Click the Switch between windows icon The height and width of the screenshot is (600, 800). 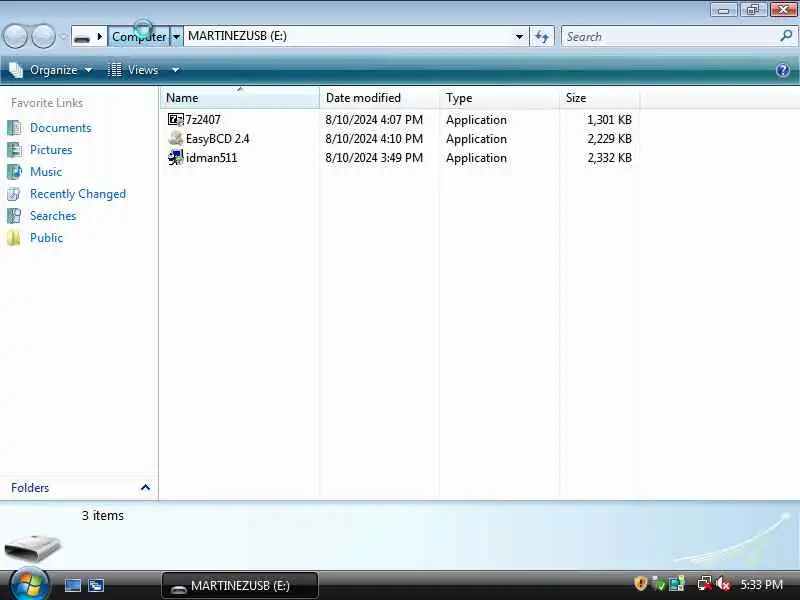95,585
